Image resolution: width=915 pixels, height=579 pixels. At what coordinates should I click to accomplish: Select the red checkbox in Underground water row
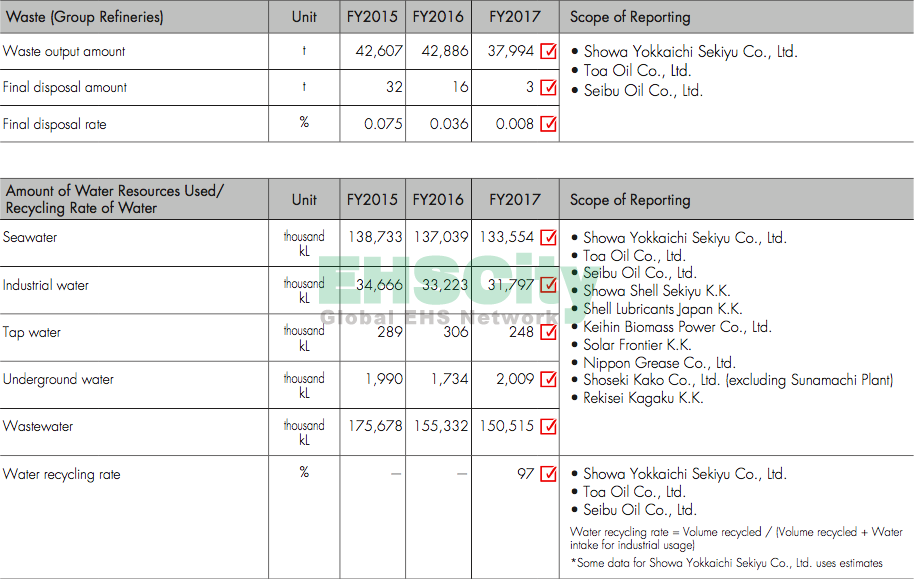[x=549, y=379]
